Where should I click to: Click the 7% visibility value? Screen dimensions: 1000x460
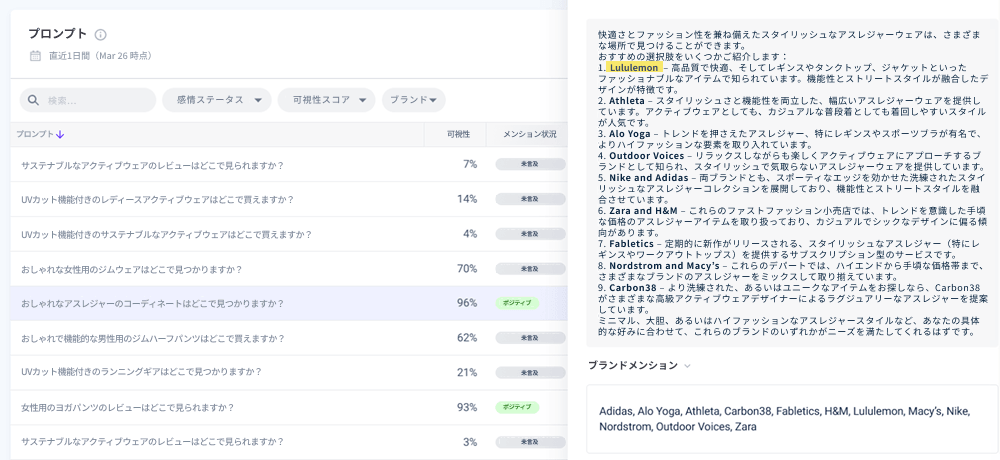(470, 165)
